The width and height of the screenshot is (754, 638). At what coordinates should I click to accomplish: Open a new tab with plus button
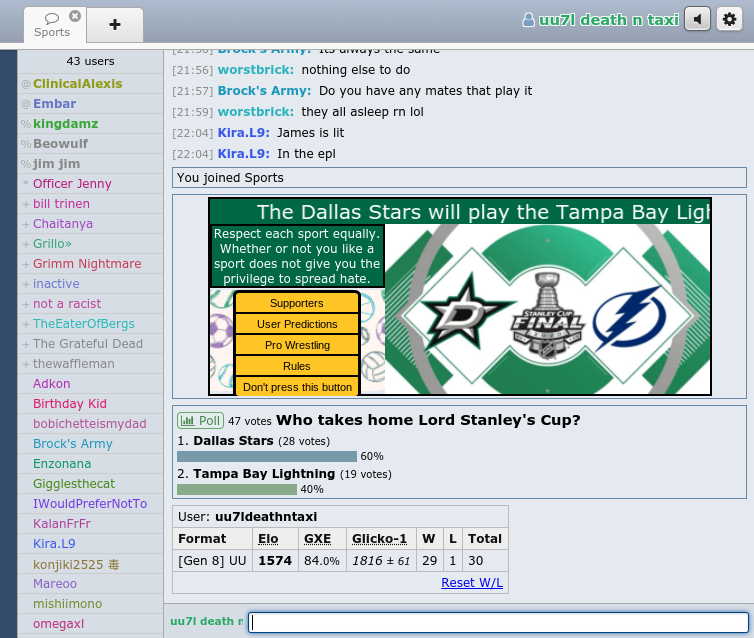(114, 25)
